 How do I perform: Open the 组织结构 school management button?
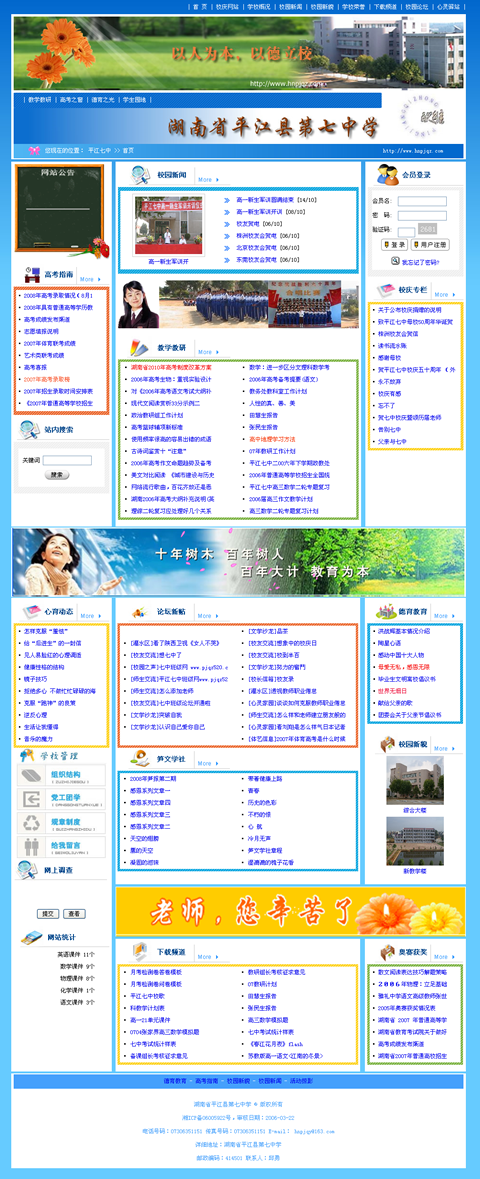[x=62, y=775]
